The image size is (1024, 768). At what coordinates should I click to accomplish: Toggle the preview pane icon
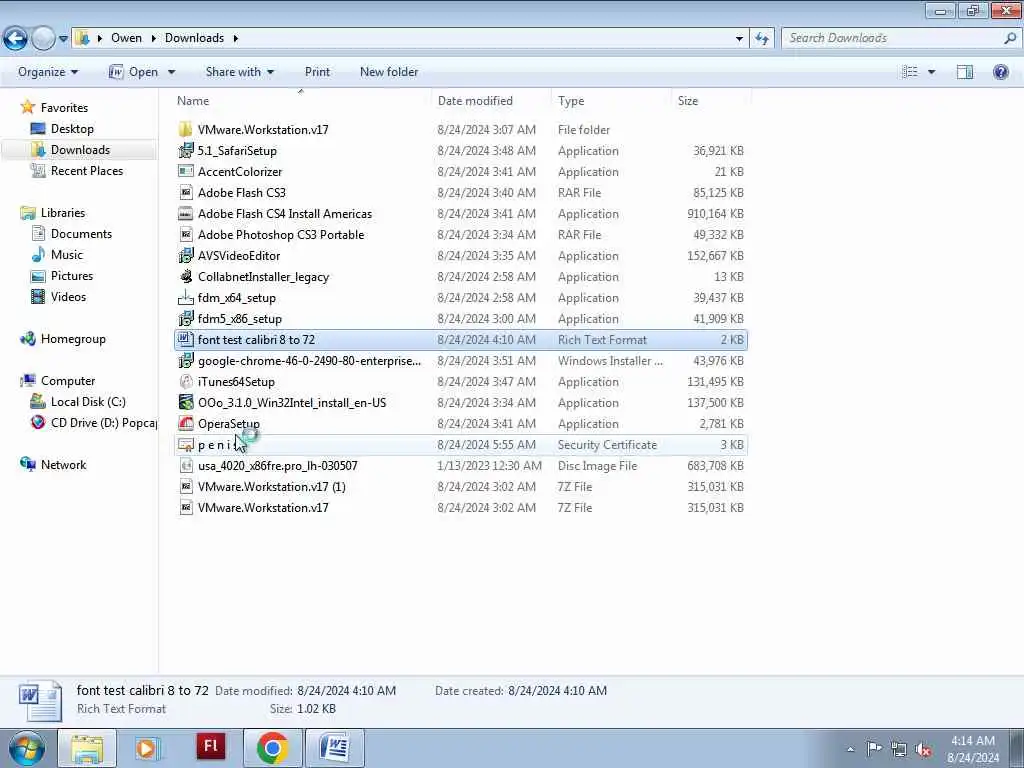[x=965, y=72]
